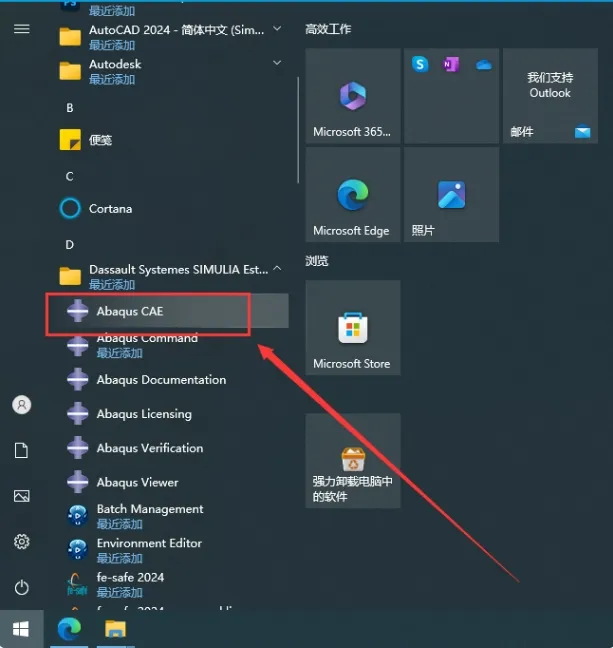The image size is (613, 648).
Task: Jump to letter C section header
Action: [69, 176]
